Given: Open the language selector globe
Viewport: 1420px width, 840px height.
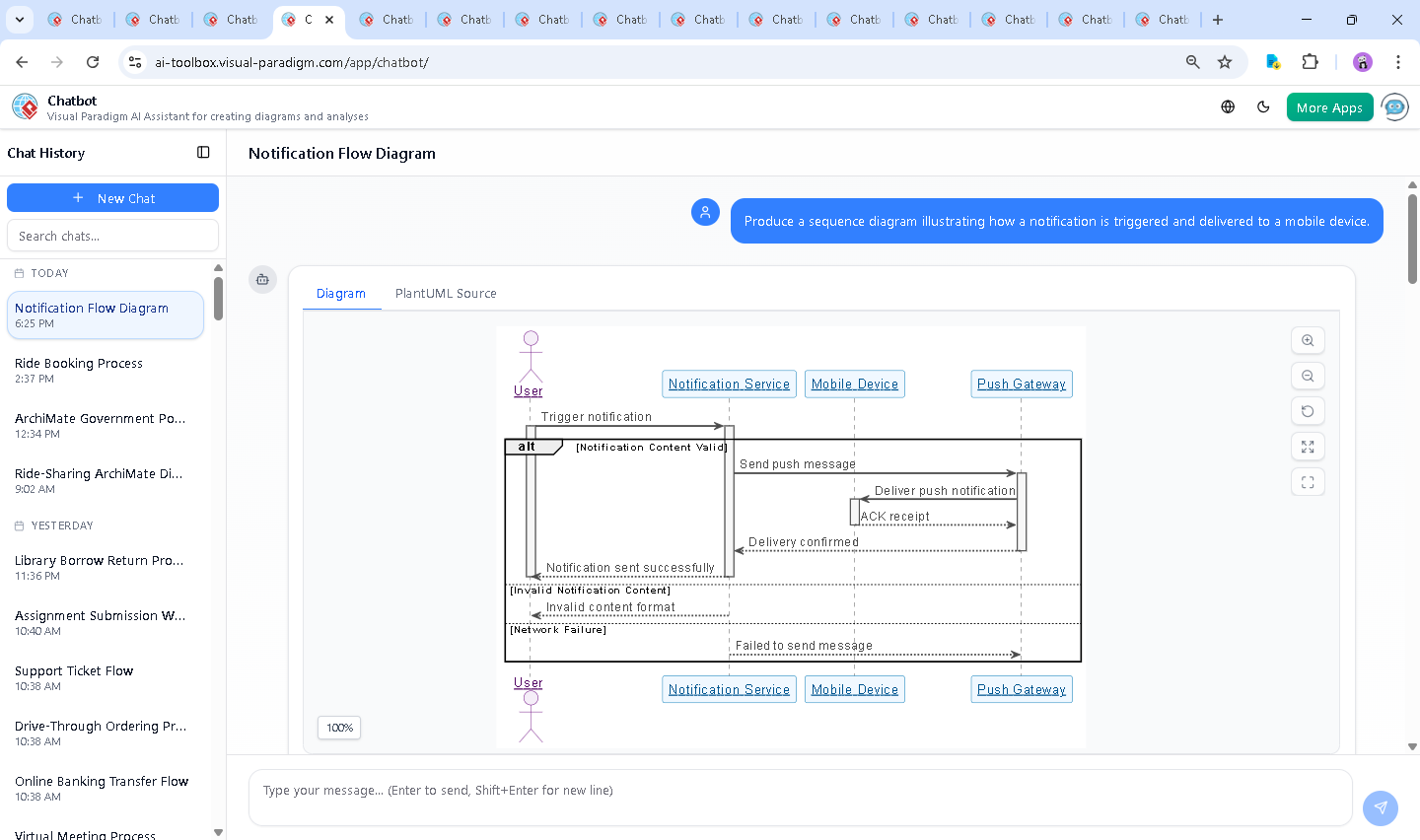Looking at the screenshot, I should click(x=1228, y=107).
